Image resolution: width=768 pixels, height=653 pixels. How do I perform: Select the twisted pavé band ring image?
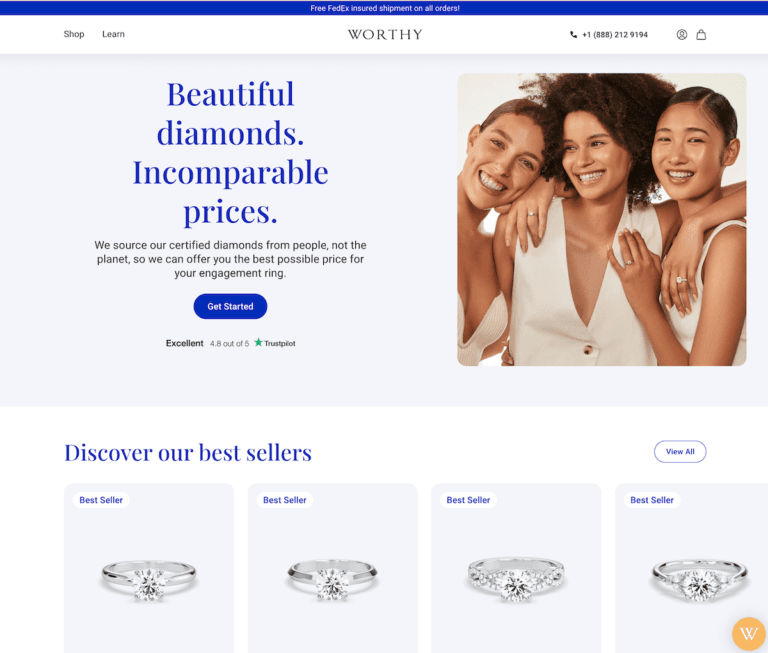click(515, 579)
